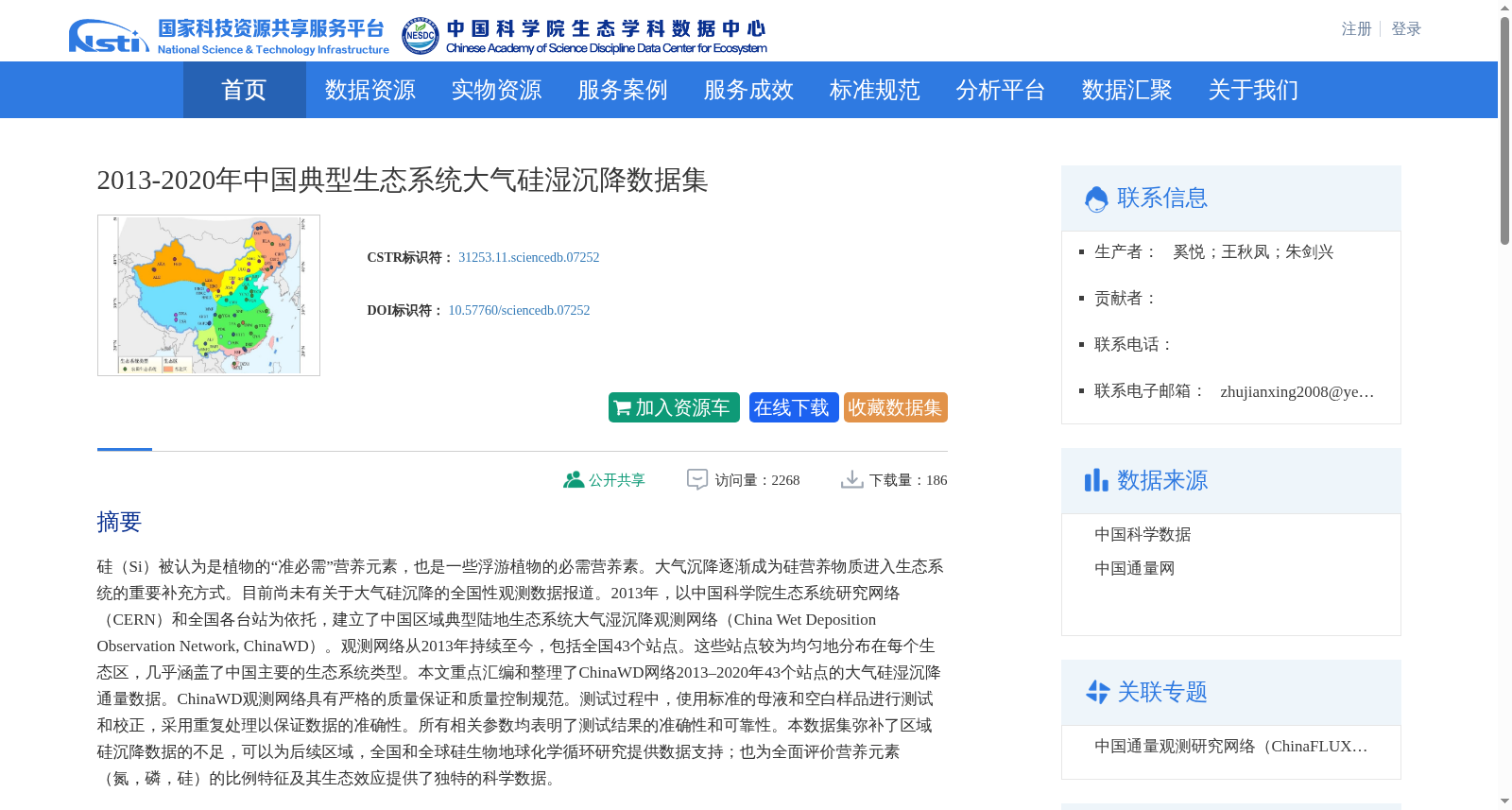The width and height of the screenshot is (1512, 810).
Task: Open the 服务成效 menu
Action: coord(748,90)
